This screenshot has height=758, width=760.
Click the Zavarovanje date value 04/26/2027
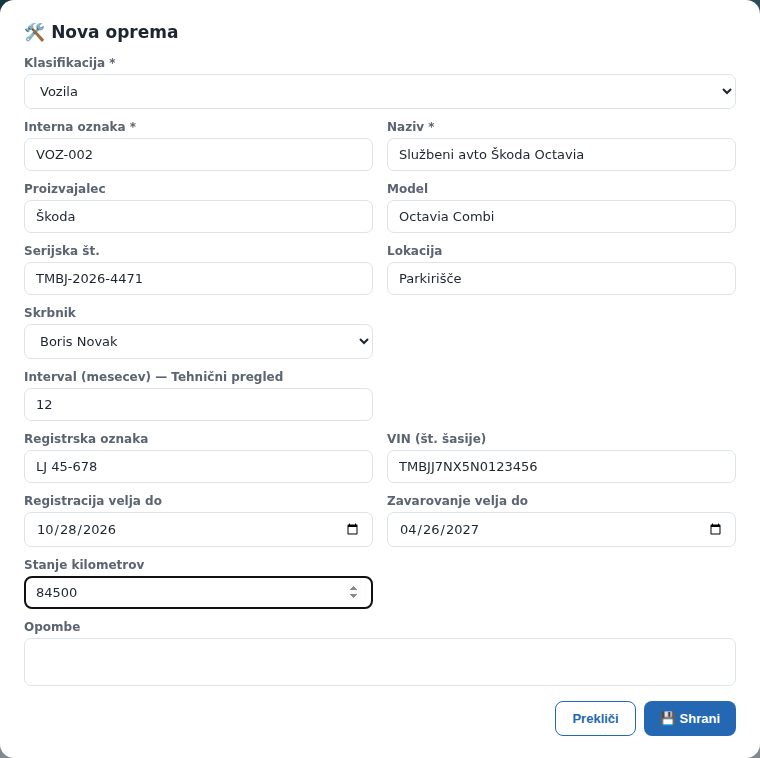click(439, 529)
